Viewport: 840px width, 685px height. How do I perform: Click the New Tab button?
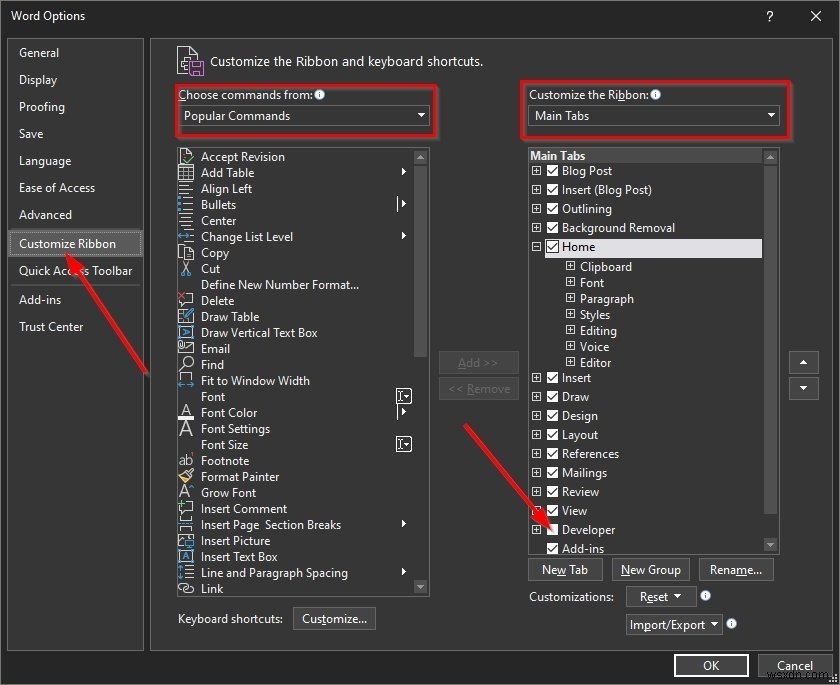[x=565, y=569]
